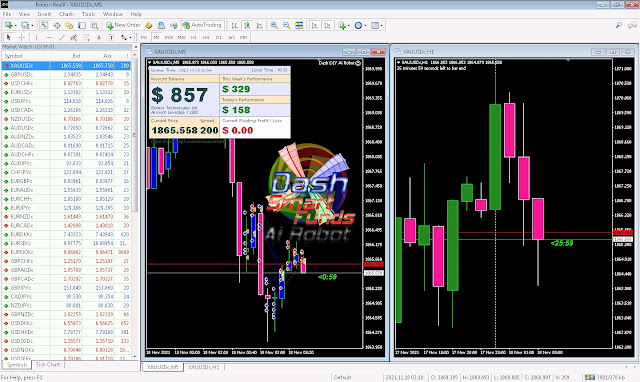Open the Insert menu
The width and height of the screenshot is (640, 382).
44,14
